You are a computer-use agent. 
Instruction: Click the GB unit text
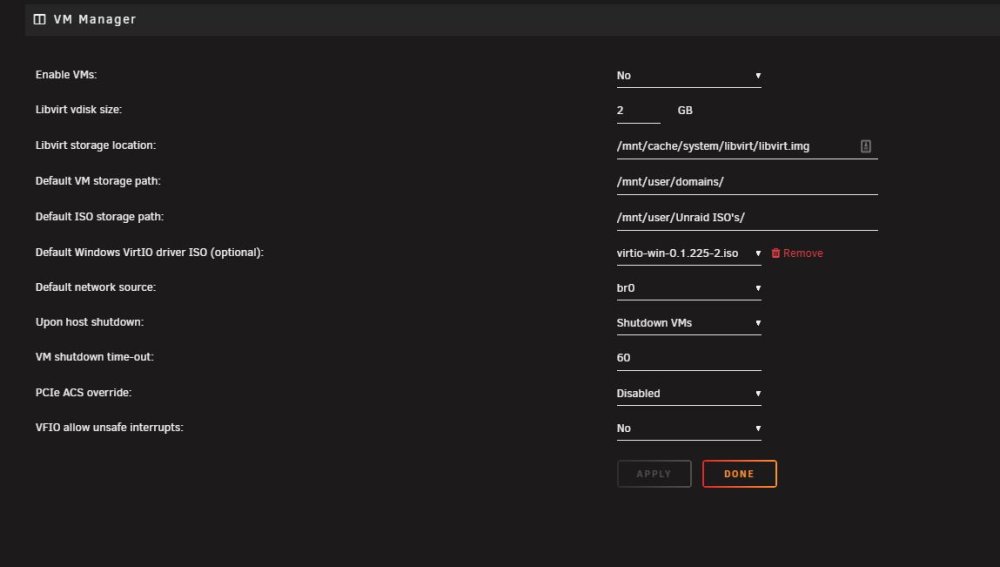[685, 110]
